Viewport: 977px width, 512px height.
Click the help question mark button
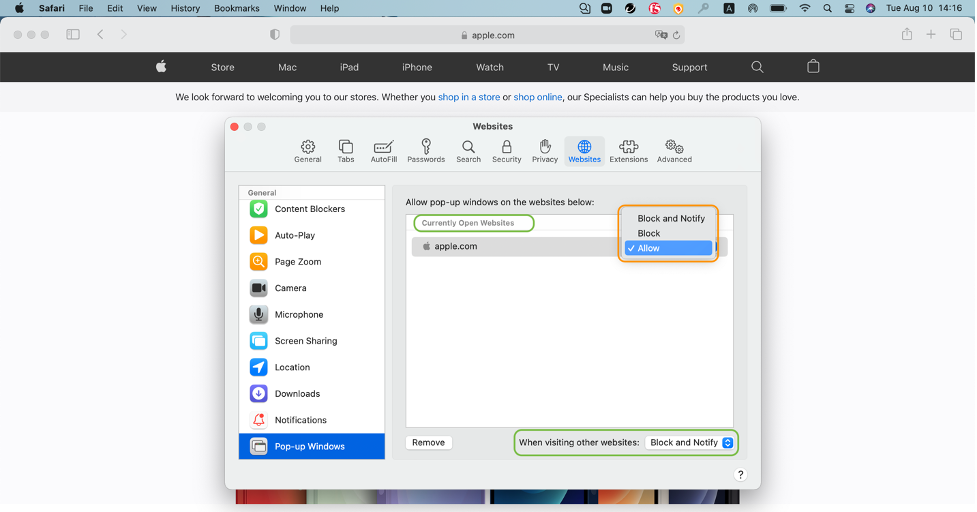click(740, 475)
